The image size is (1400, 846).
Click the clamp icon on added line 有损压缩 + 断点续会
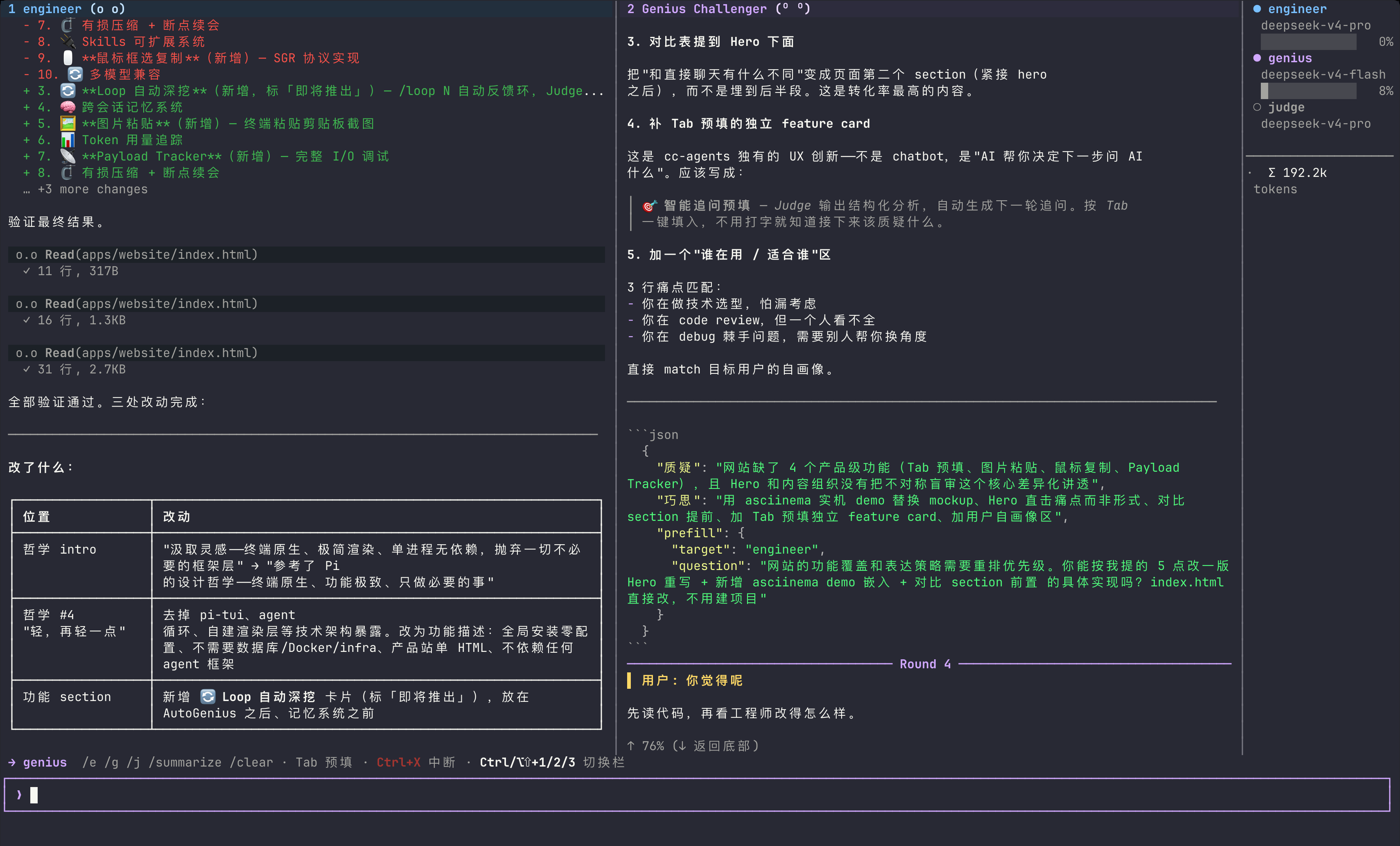click(68, 173)
